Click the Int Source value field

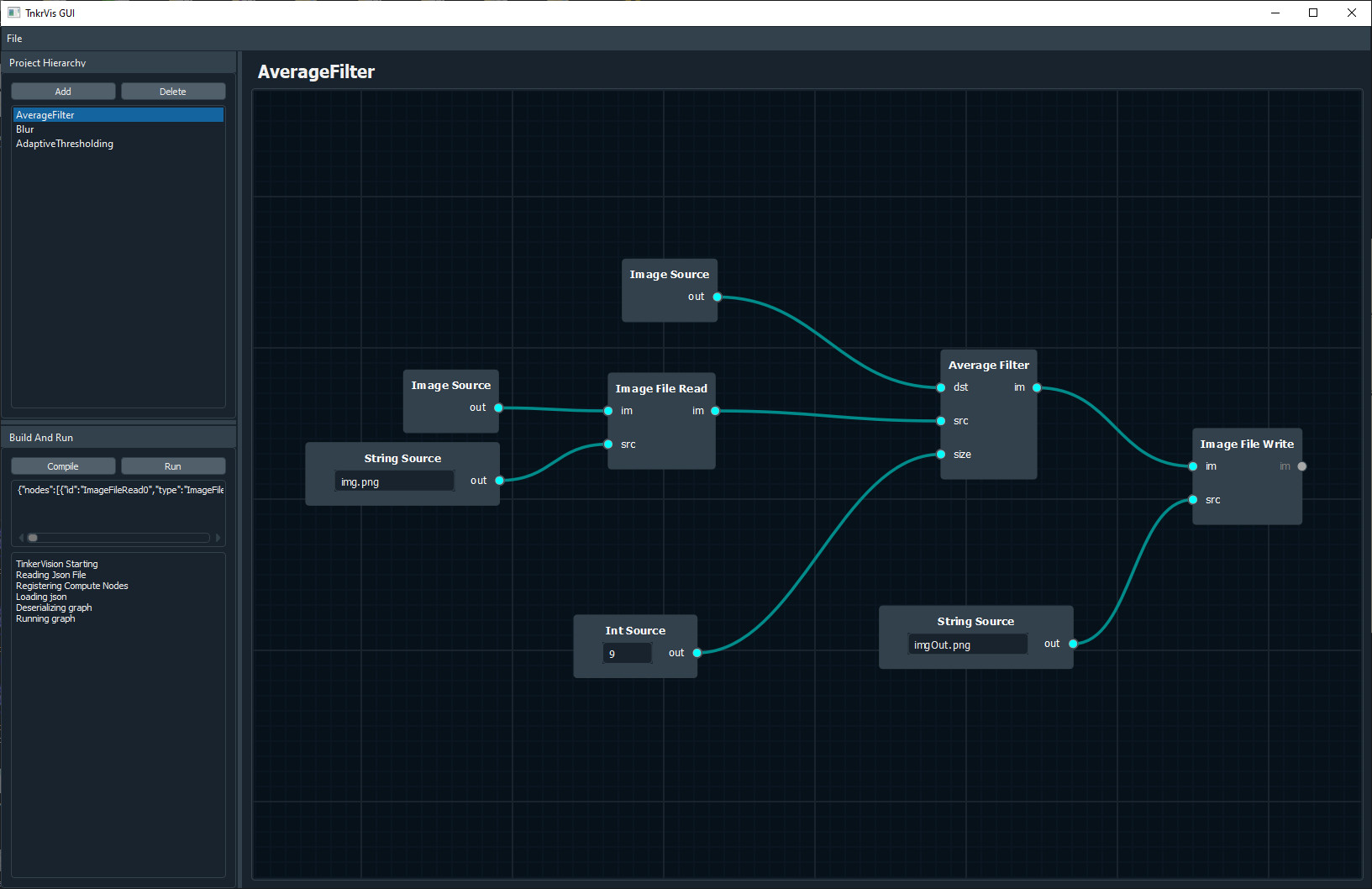pyautogui.click(x=627, y=653)
